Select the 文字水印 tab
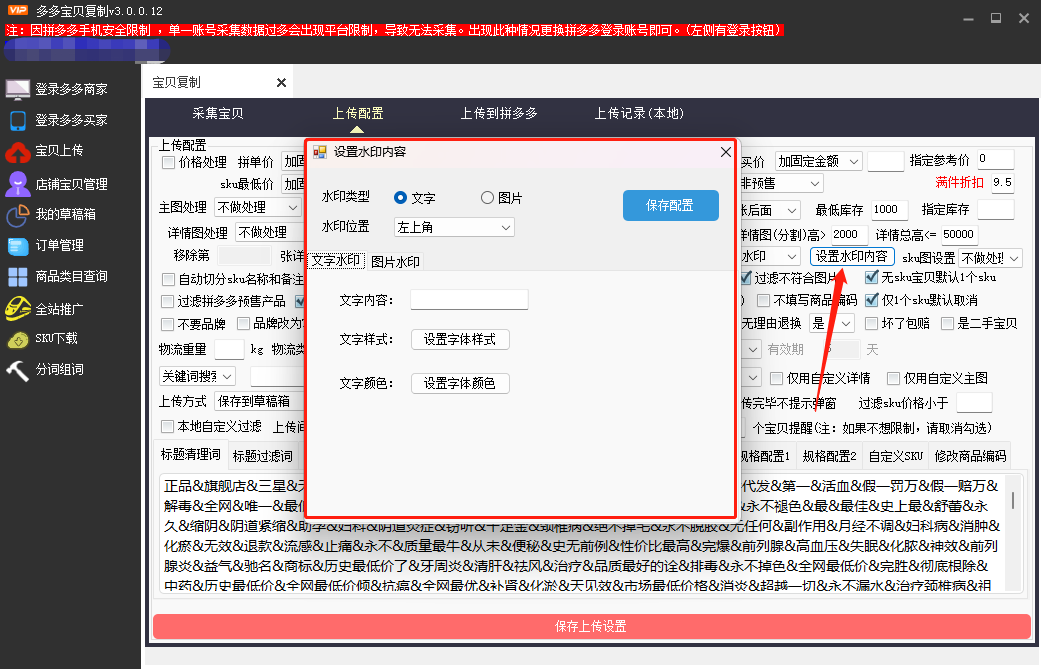Image resolution: width=1041 pixels, height=669 pixels. [336, 260]
